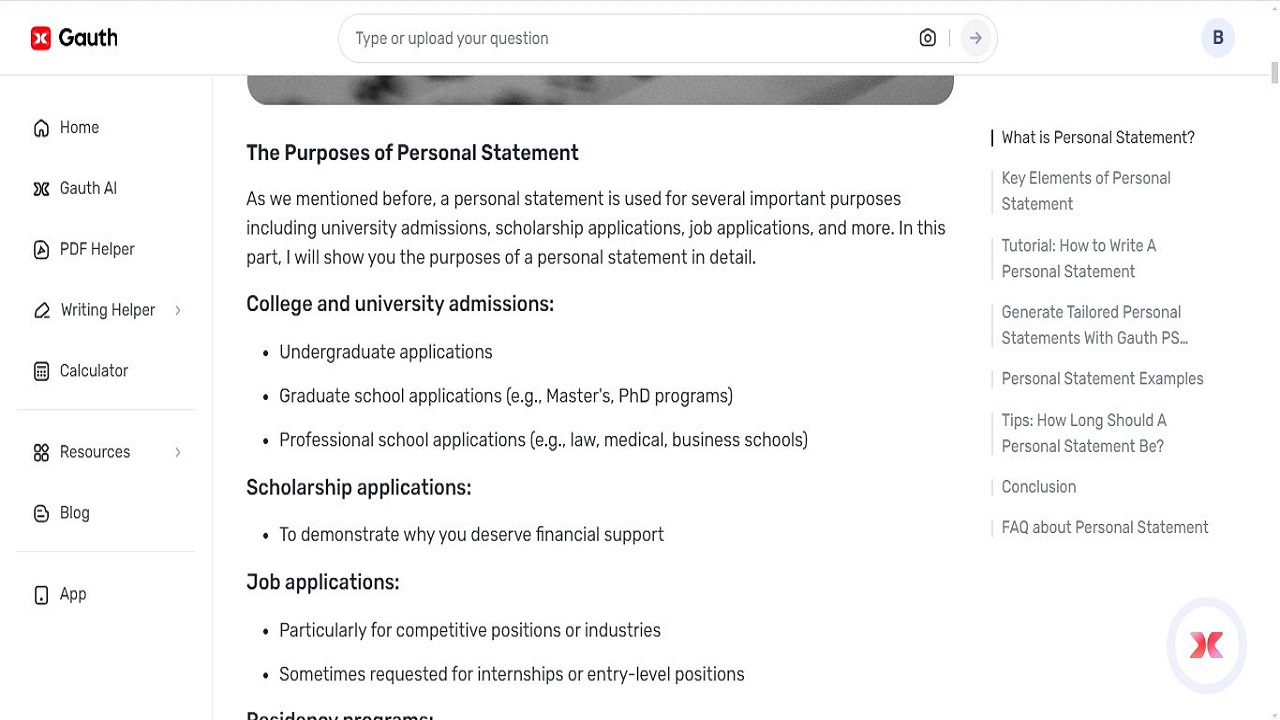This screenshot has width=1280, height=720.
Task: Click the Gauth logo icon
Action: 40,37
